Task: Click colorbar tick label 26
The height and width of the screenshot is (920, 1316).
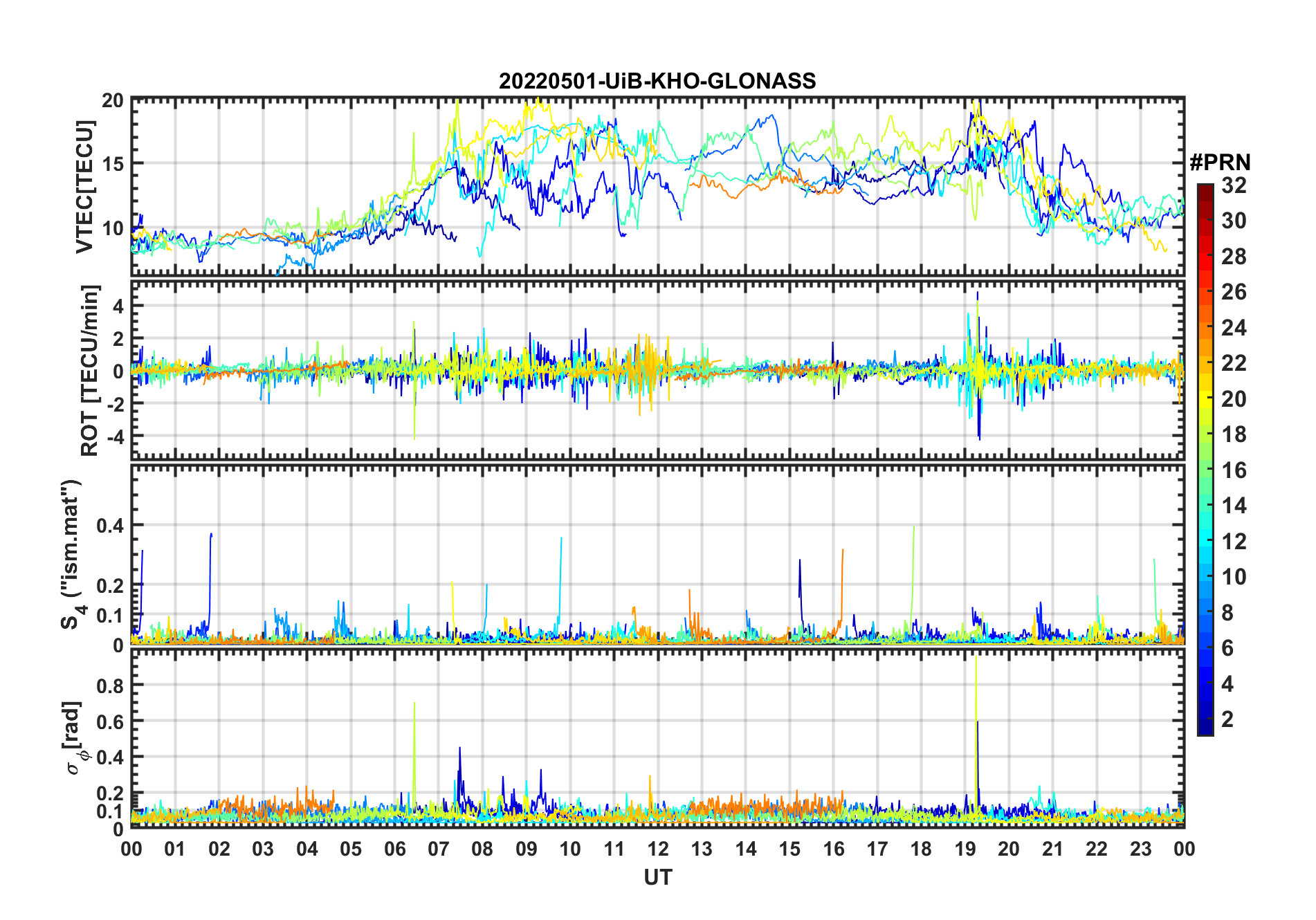Action: [1234, 292]
